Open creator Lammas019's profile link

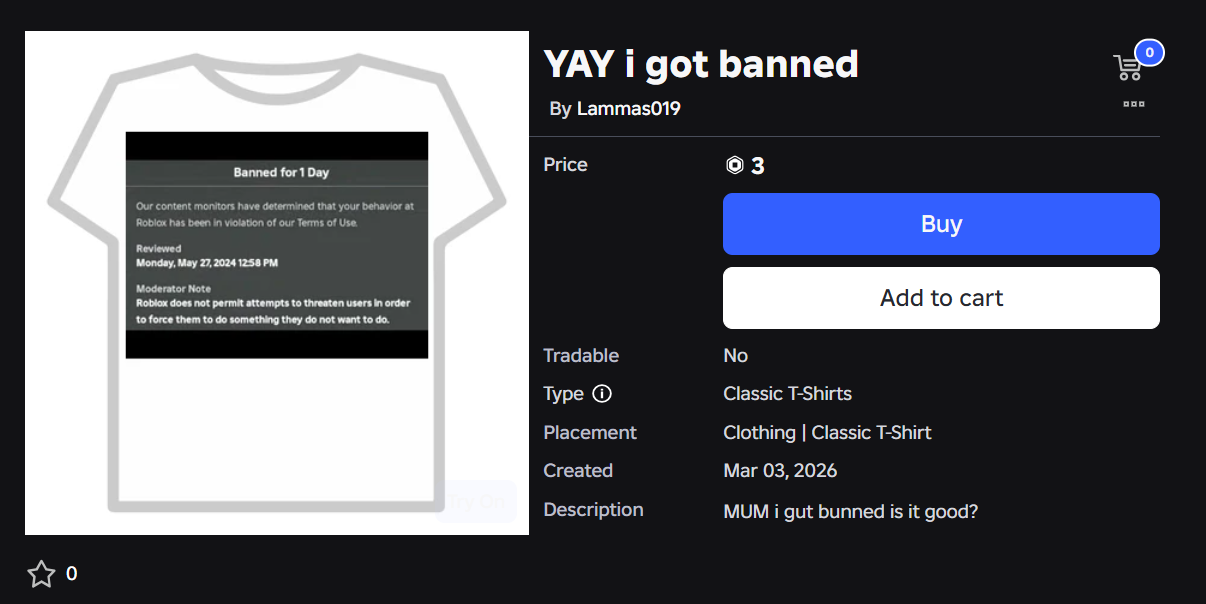[x=628, y=109]
